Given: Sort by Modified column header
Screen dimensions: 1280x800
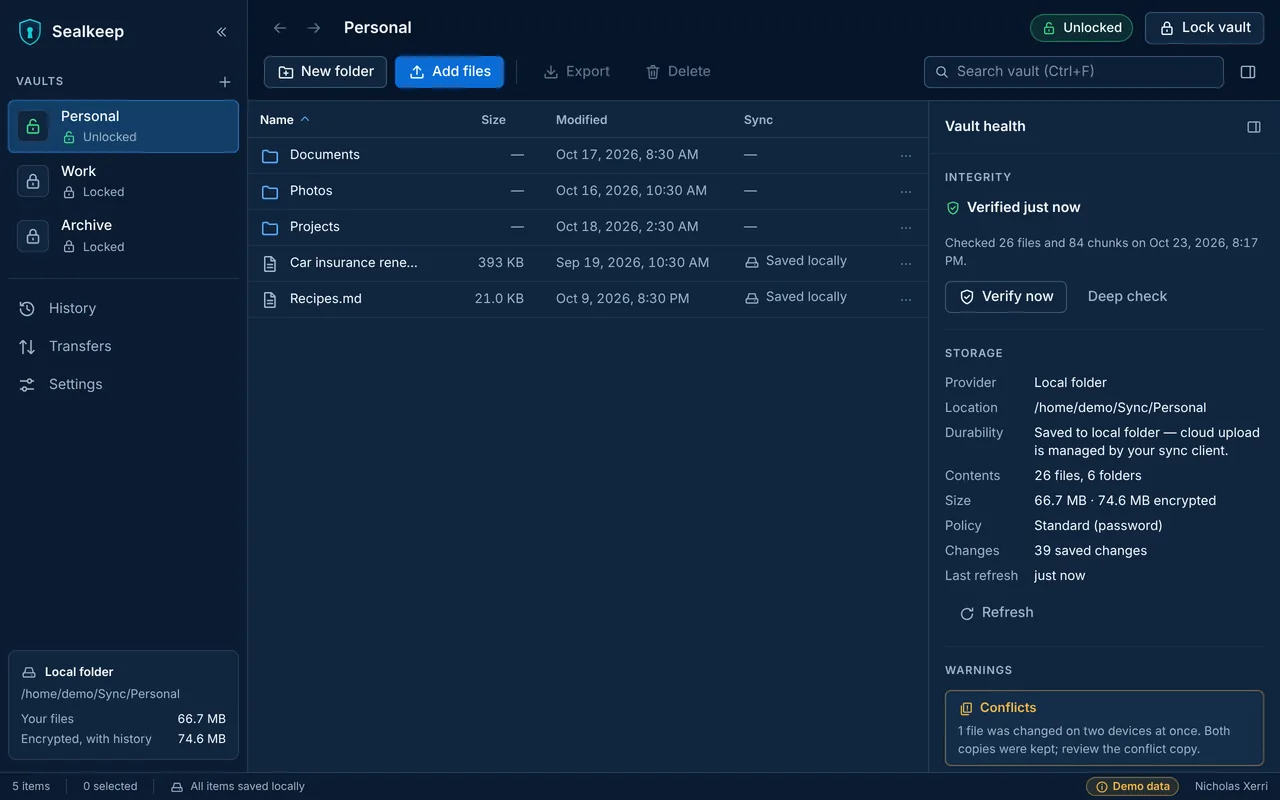Looking at the screenshot, I should coord(582,120).
